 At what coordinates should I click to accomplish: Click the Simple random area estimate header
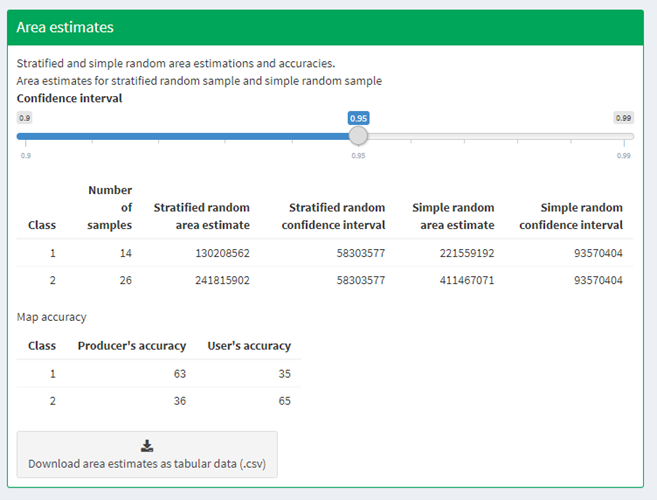453,216
